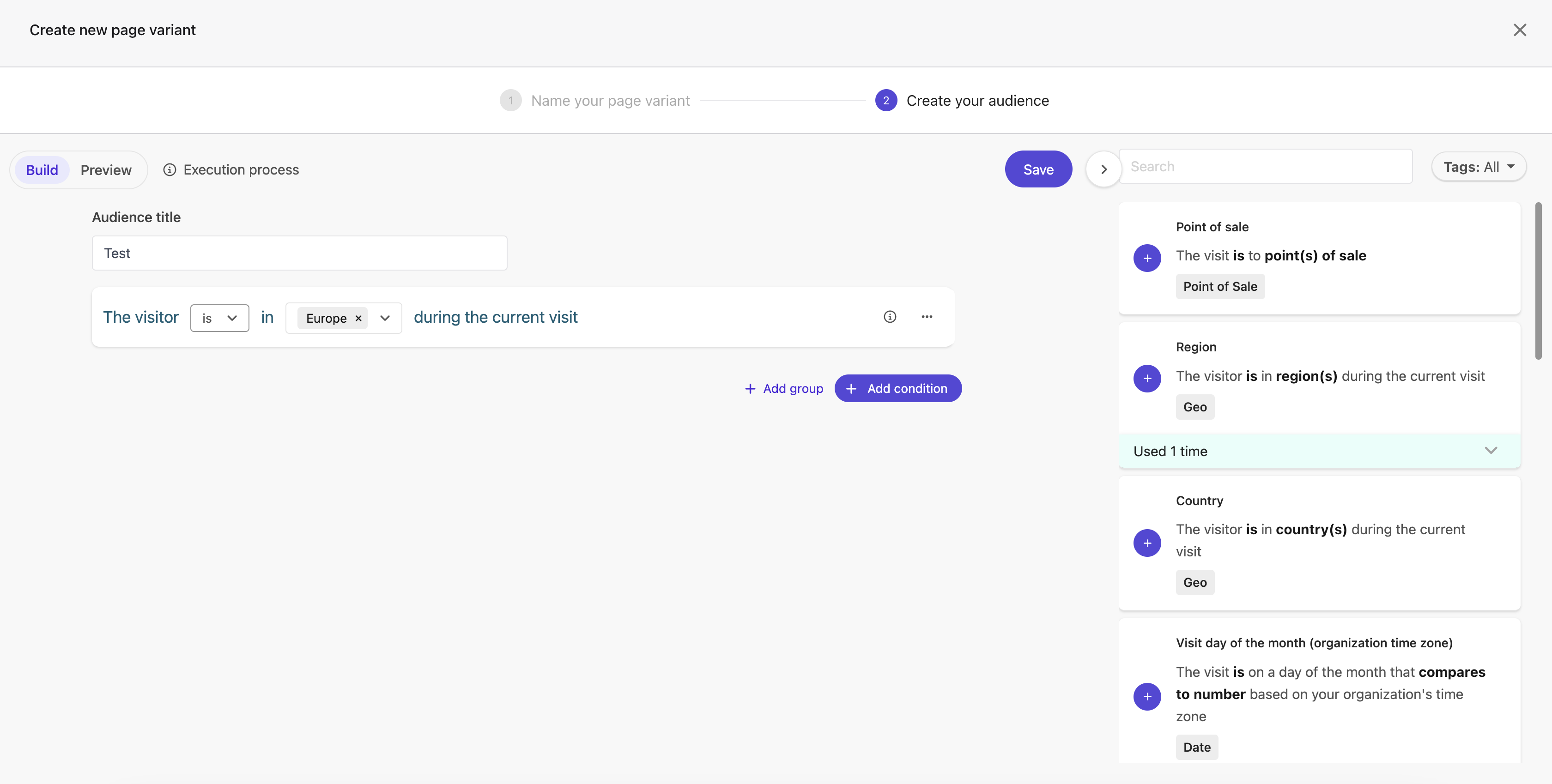Click the Save button
This screenshot has width=1552, height=784.
point(1038,169)
